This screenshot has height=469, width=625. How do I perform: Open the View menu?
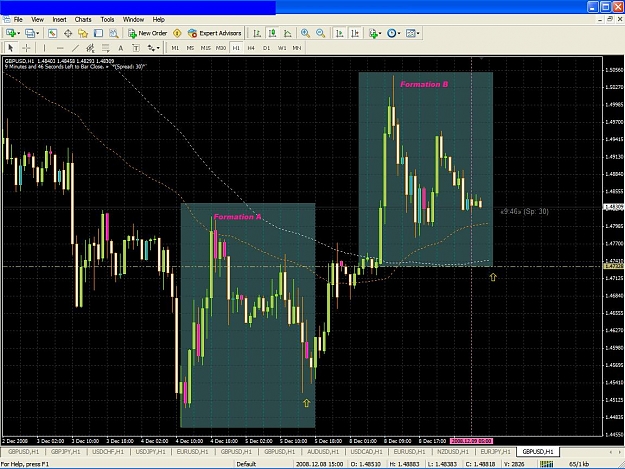pyautogui.click(x=37, y=19)
